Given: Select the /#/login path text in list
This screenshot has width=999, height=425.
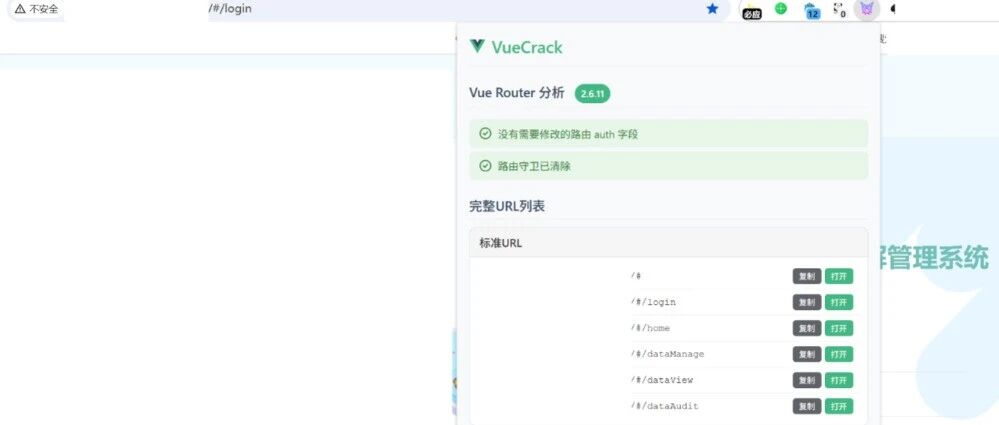Looking at the screenshot, I should (x=653, y=302).
